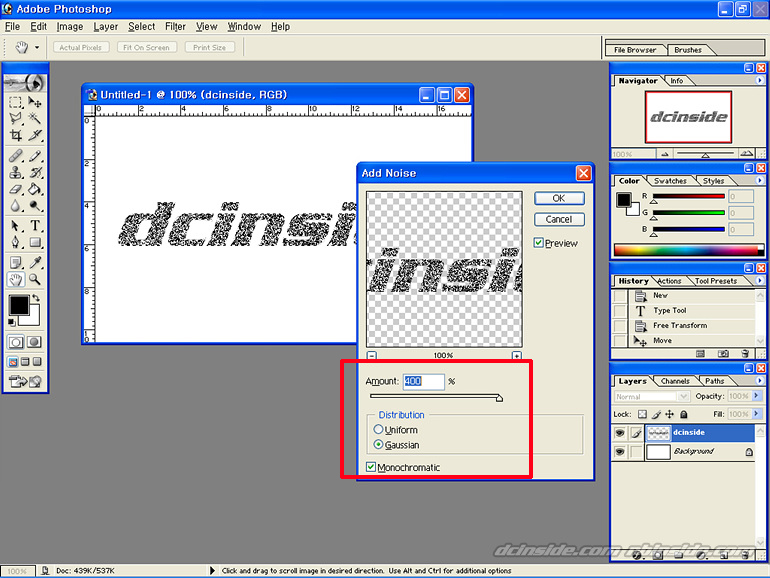Select Gaussian distribution option
The height and width of the screenshot is (578, 770).
coord(378,444)
